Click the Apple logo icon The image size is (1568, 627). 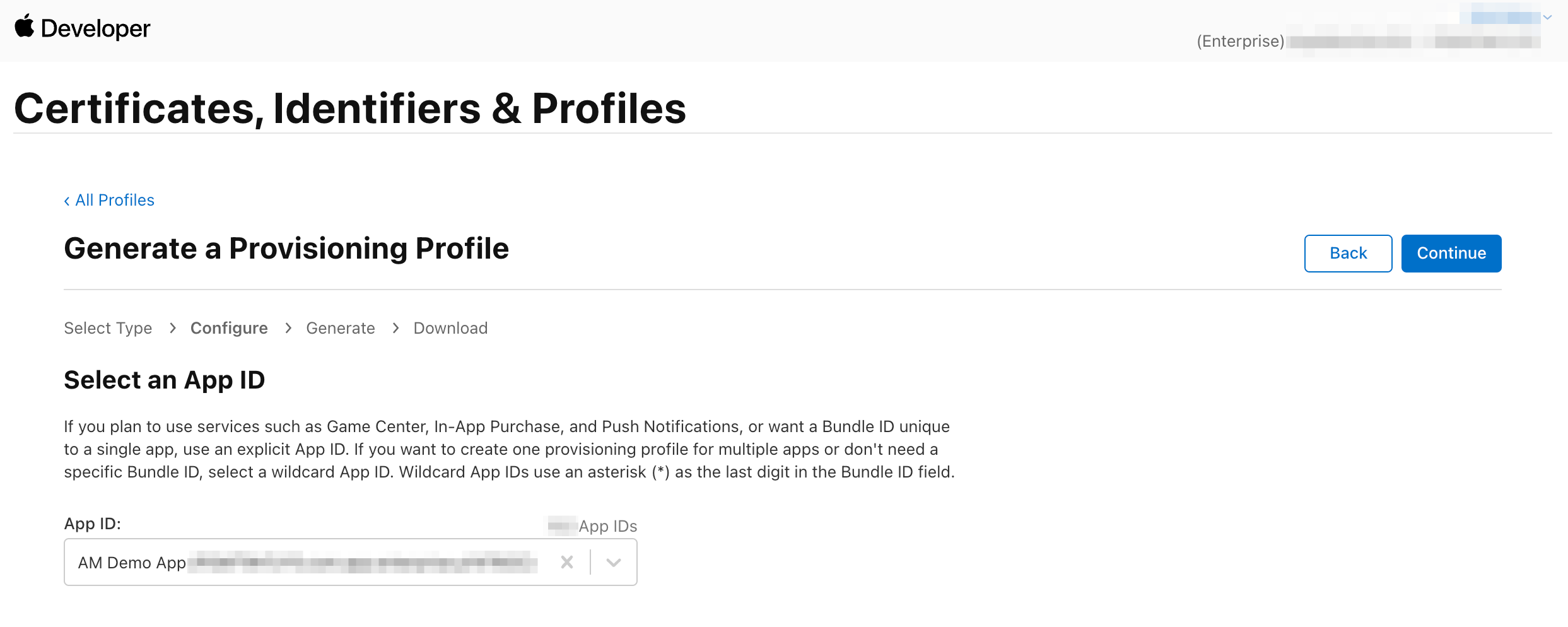point(25,27)
